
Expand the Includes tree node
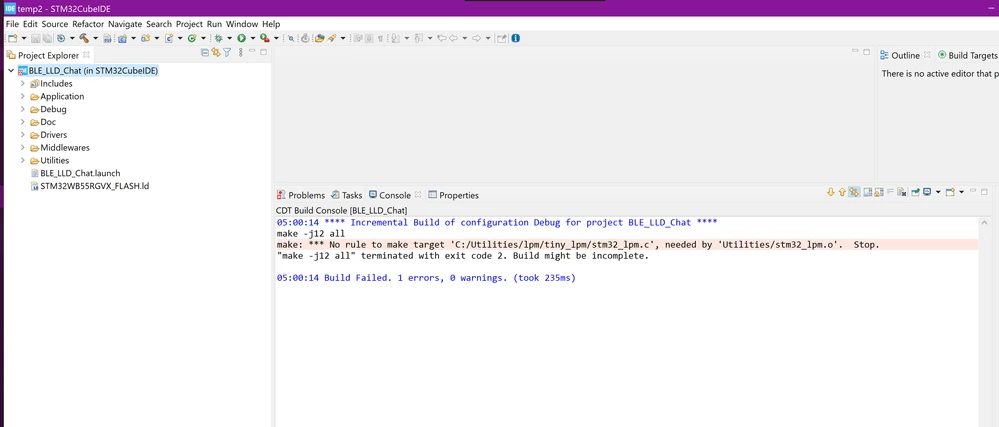[x=23, y=83]
